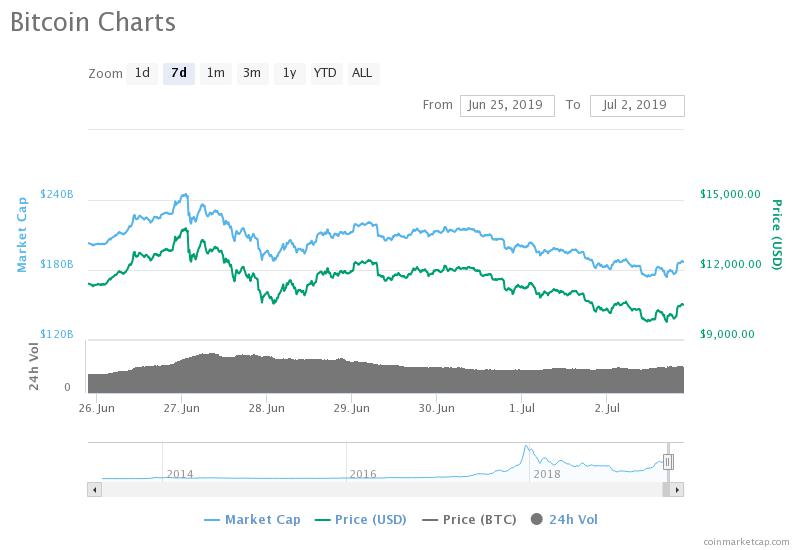Image resolution: width=800 pixels, height=550 pixels.
Task: Click the 24h Vol axis title
Action: (34, 367)
